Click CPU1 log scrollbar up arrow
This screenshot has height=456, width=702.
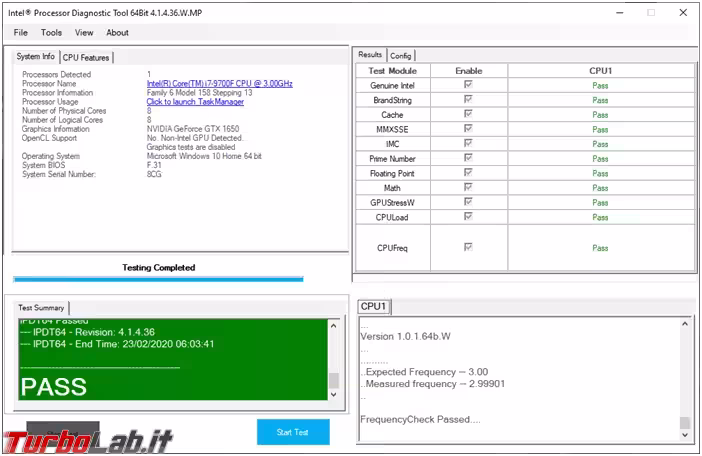685,324
